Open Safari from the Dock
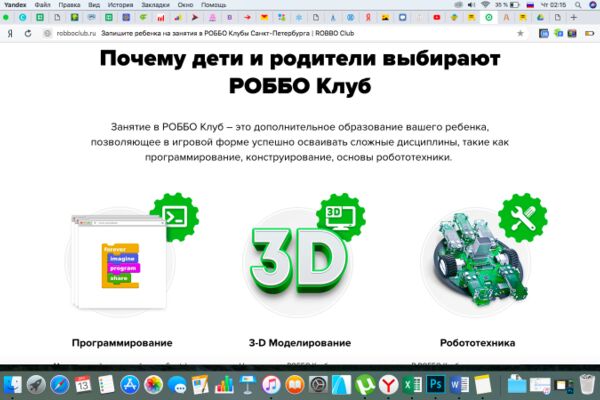The image size is (600, 400). [60, 384]
